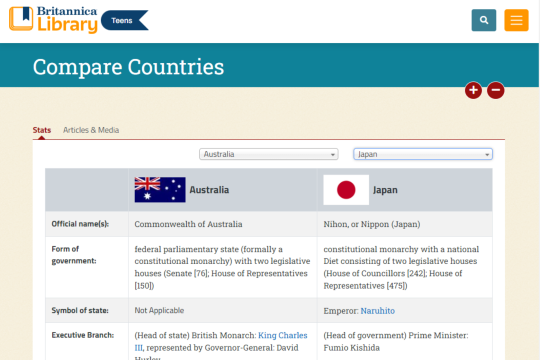Switch to Articles & Media tab
The height and width of the screenshot is (360, 540).
click(91, 130)
